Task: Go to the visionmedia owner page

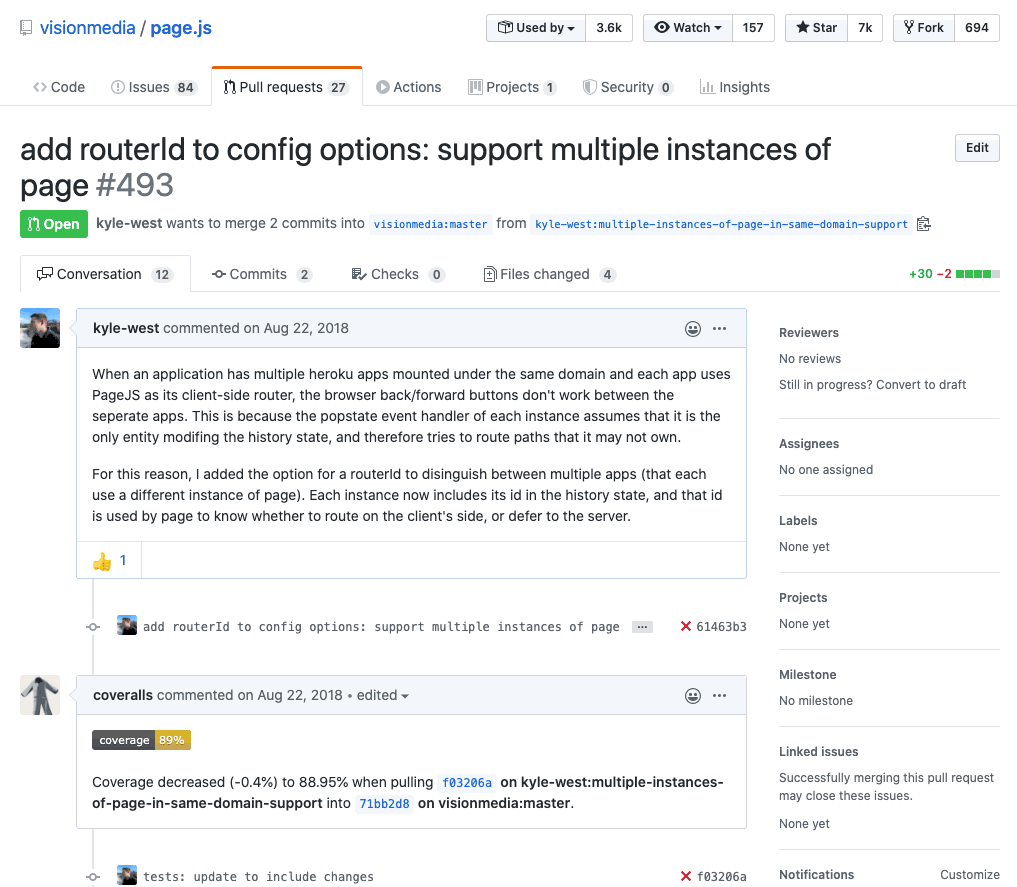Action: [88, 28]
